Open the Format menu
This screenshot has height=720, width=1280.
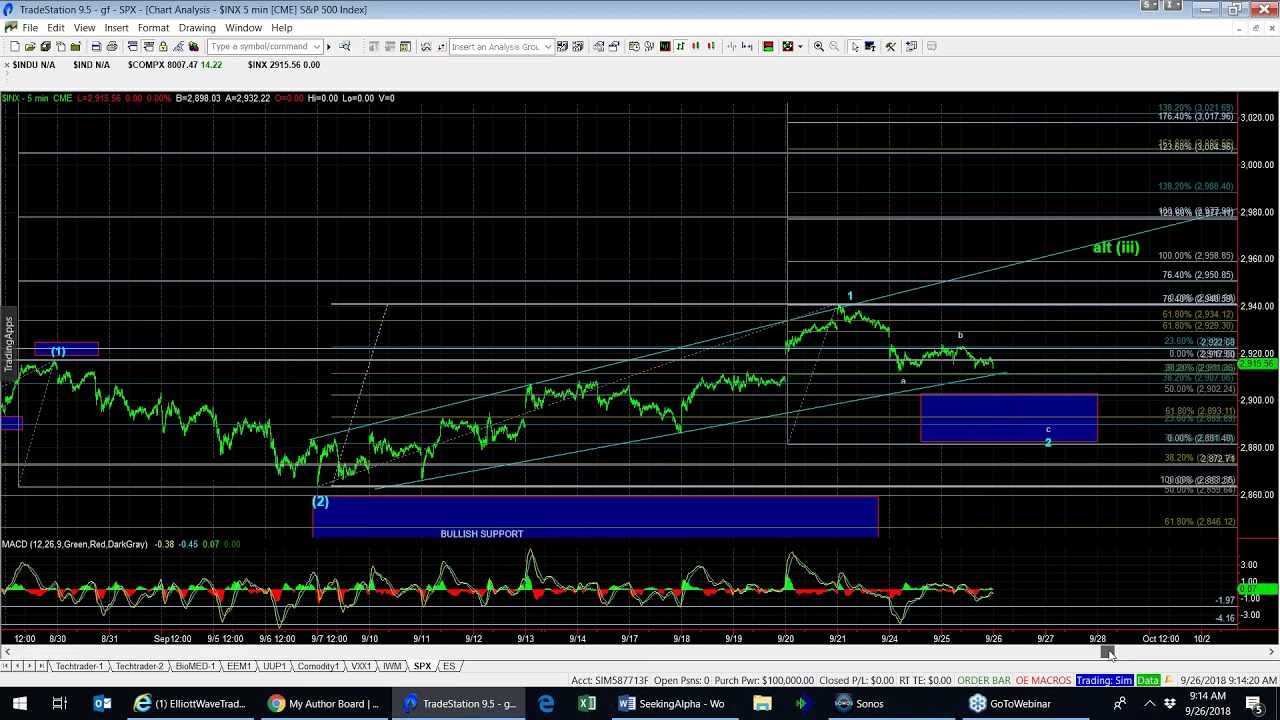pos(153,28)
